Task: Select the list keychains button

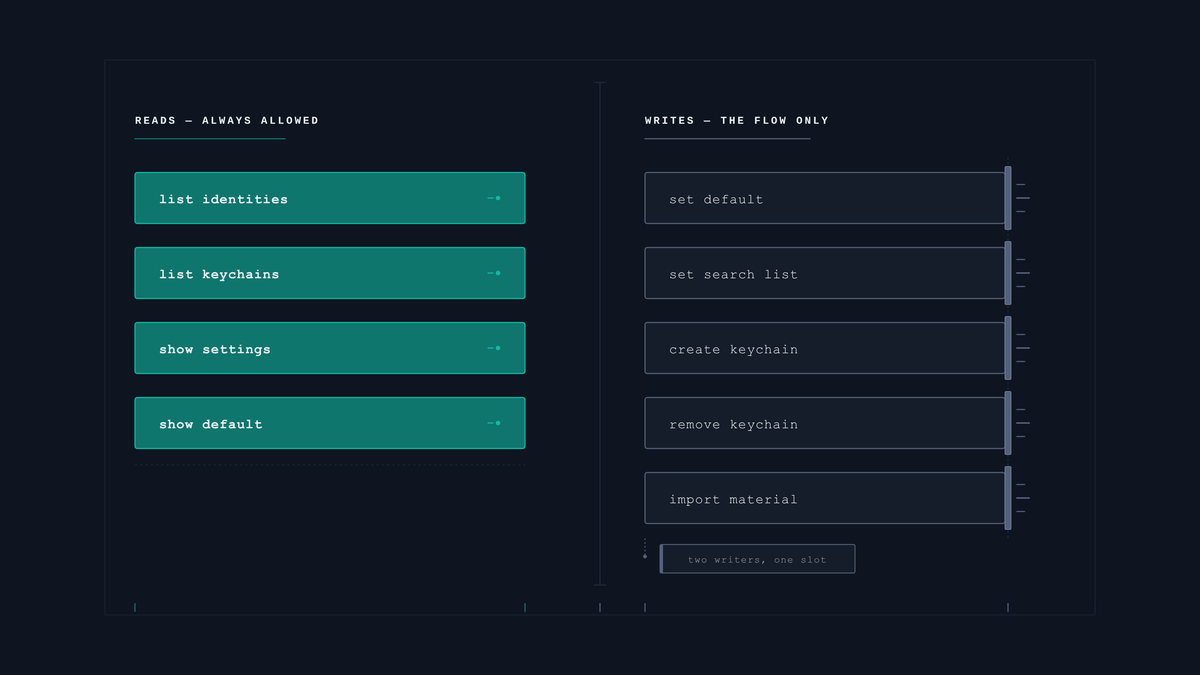Action: 330,273
